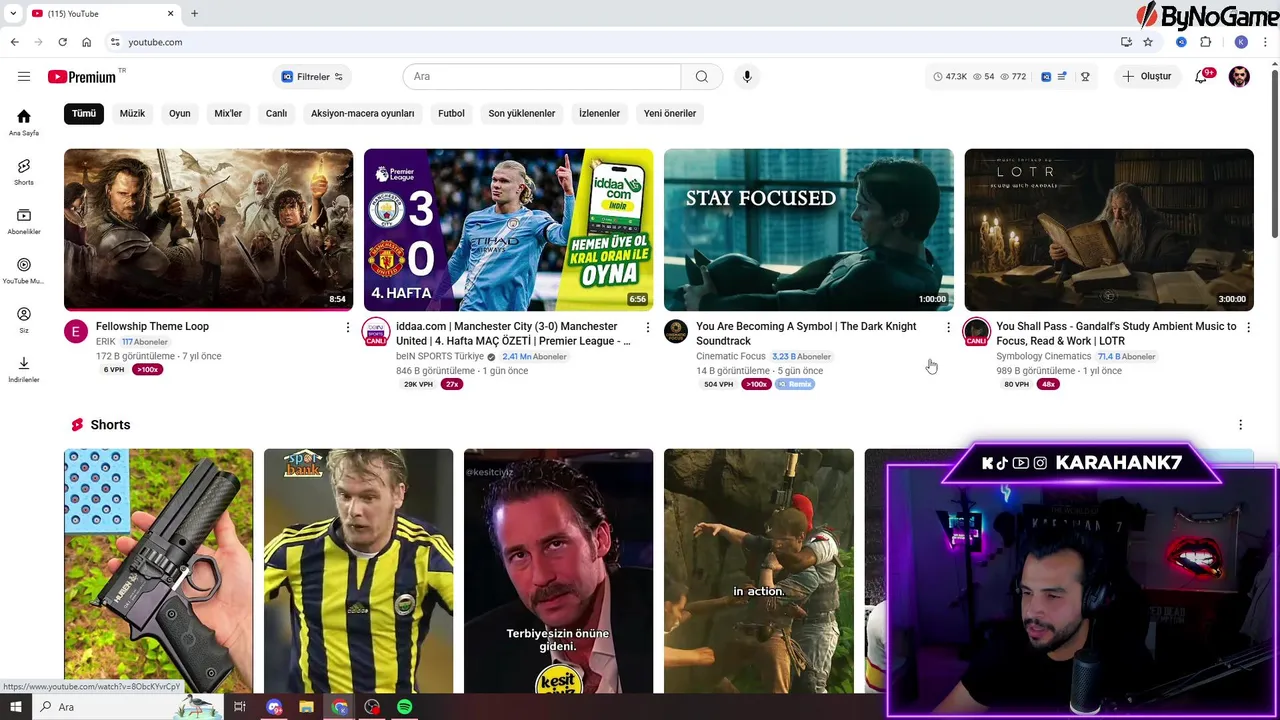
Task: Play the Fellowship Theme Loop thumbnail
Action: tap(208, 230)
